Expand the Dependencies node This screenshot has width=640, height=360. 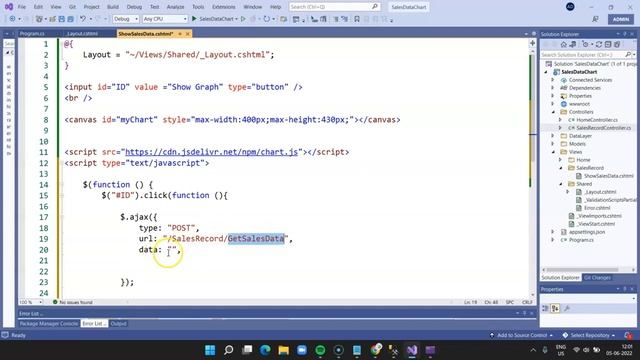click(x=553, y=88)
